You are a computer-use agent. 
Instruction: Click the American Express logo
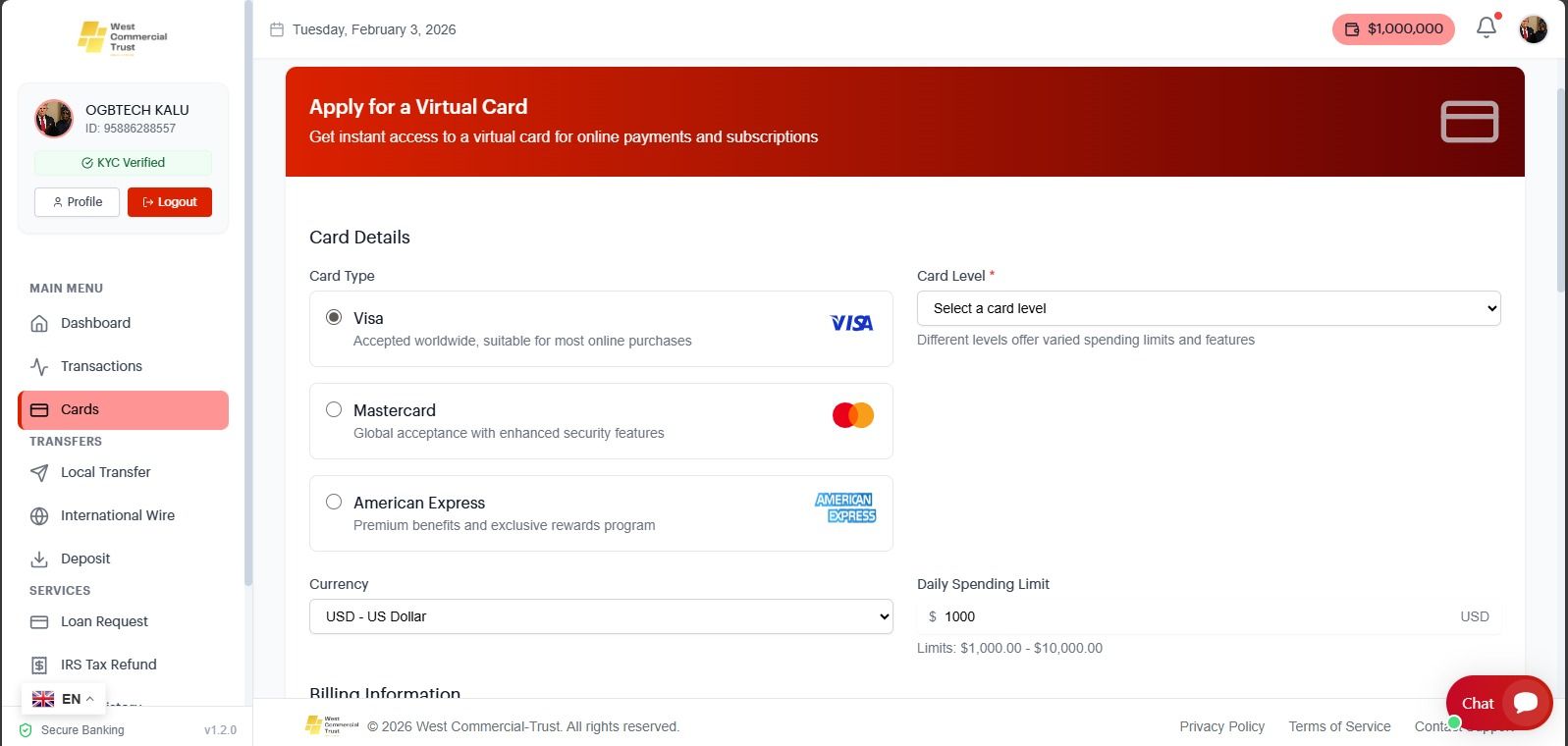coord(845,507)
